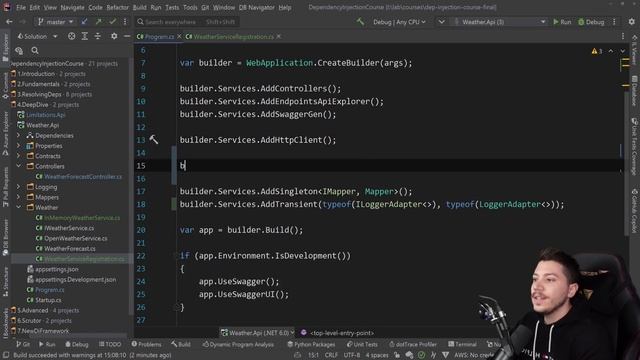The width and height of the screenshot is (640, 360).
Task: Open the Dynamic Program Analysis tool window
Action: pyautogui.click(x=238, y=344)
